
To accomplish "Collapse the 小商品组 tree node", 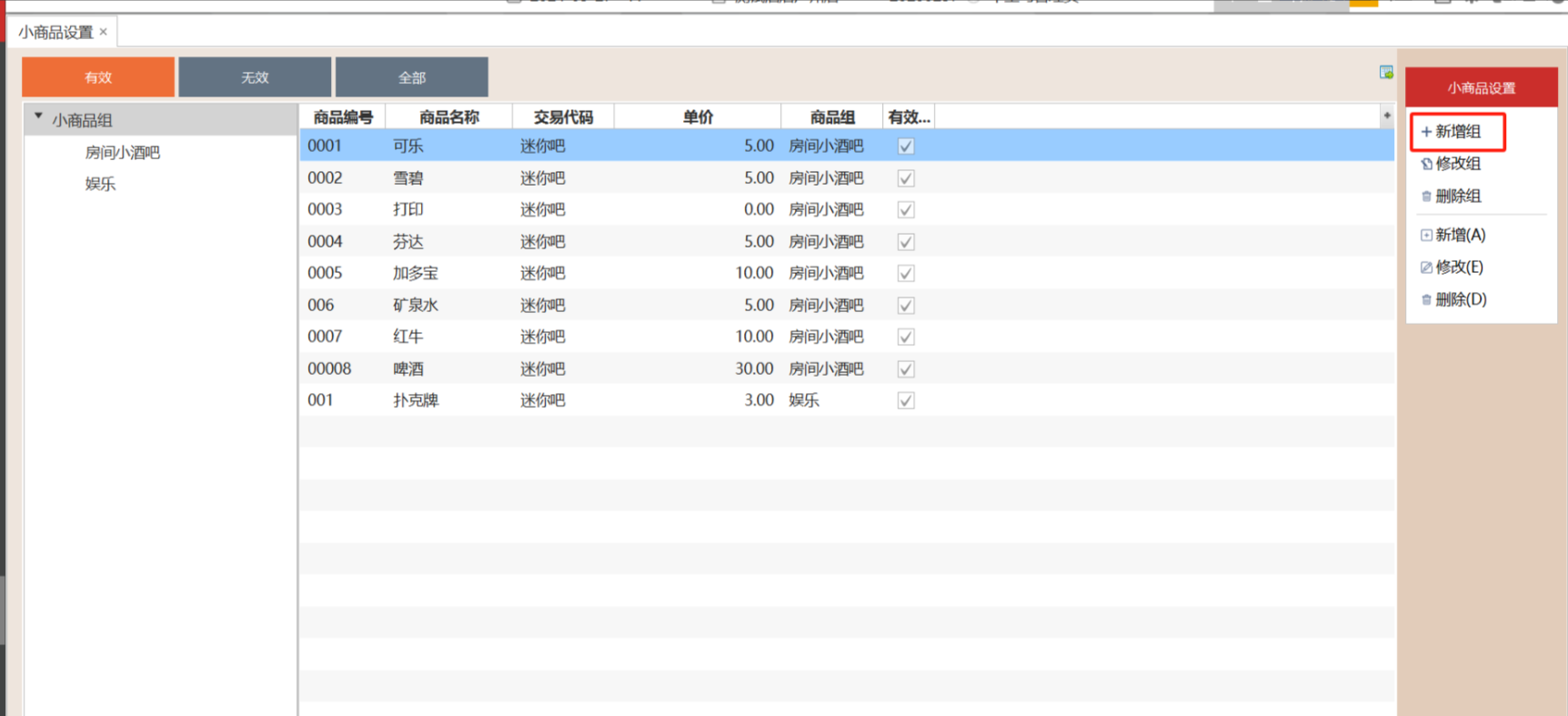I will pos(38,117).
